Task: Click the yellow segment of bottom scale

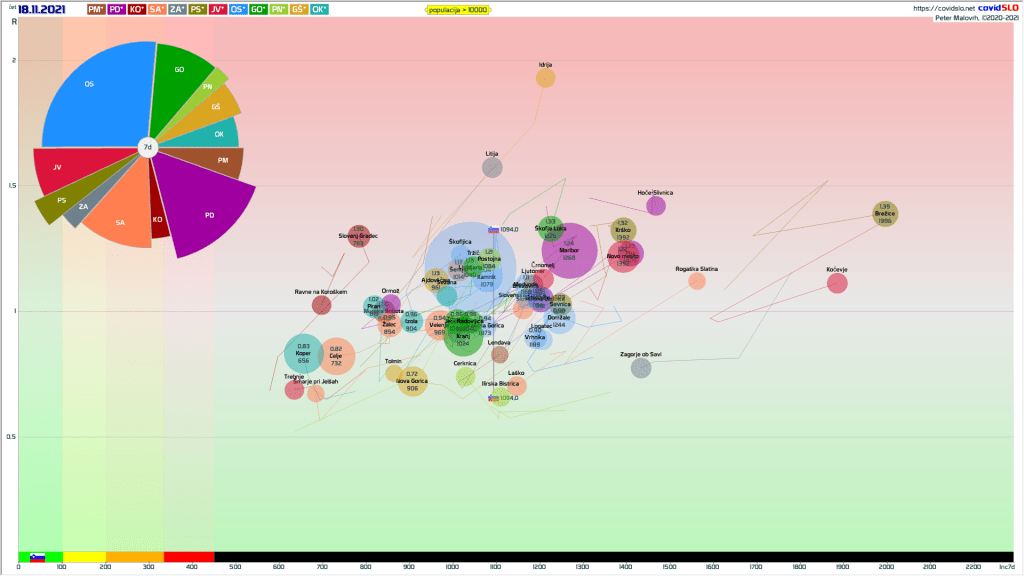Action: click(83, 557)
